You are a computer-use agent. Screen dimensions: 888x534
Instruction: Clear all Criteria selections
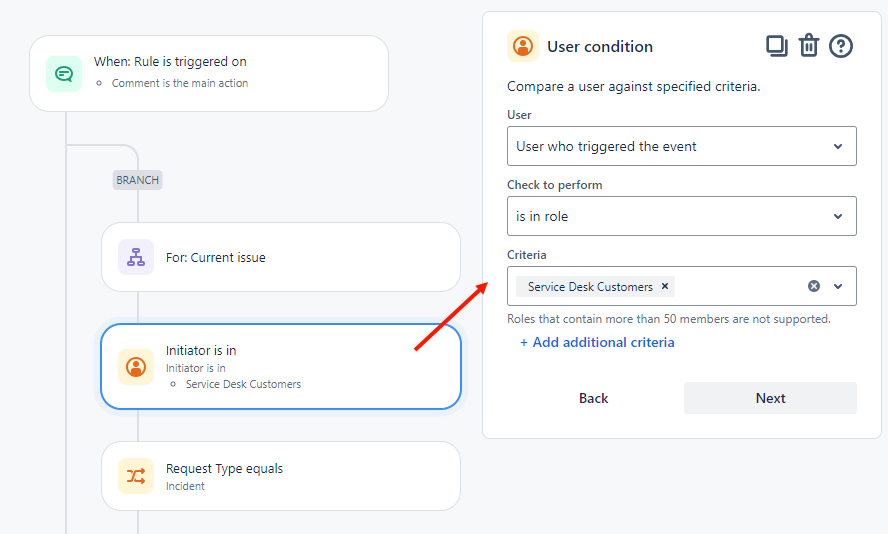pos(814,286)
